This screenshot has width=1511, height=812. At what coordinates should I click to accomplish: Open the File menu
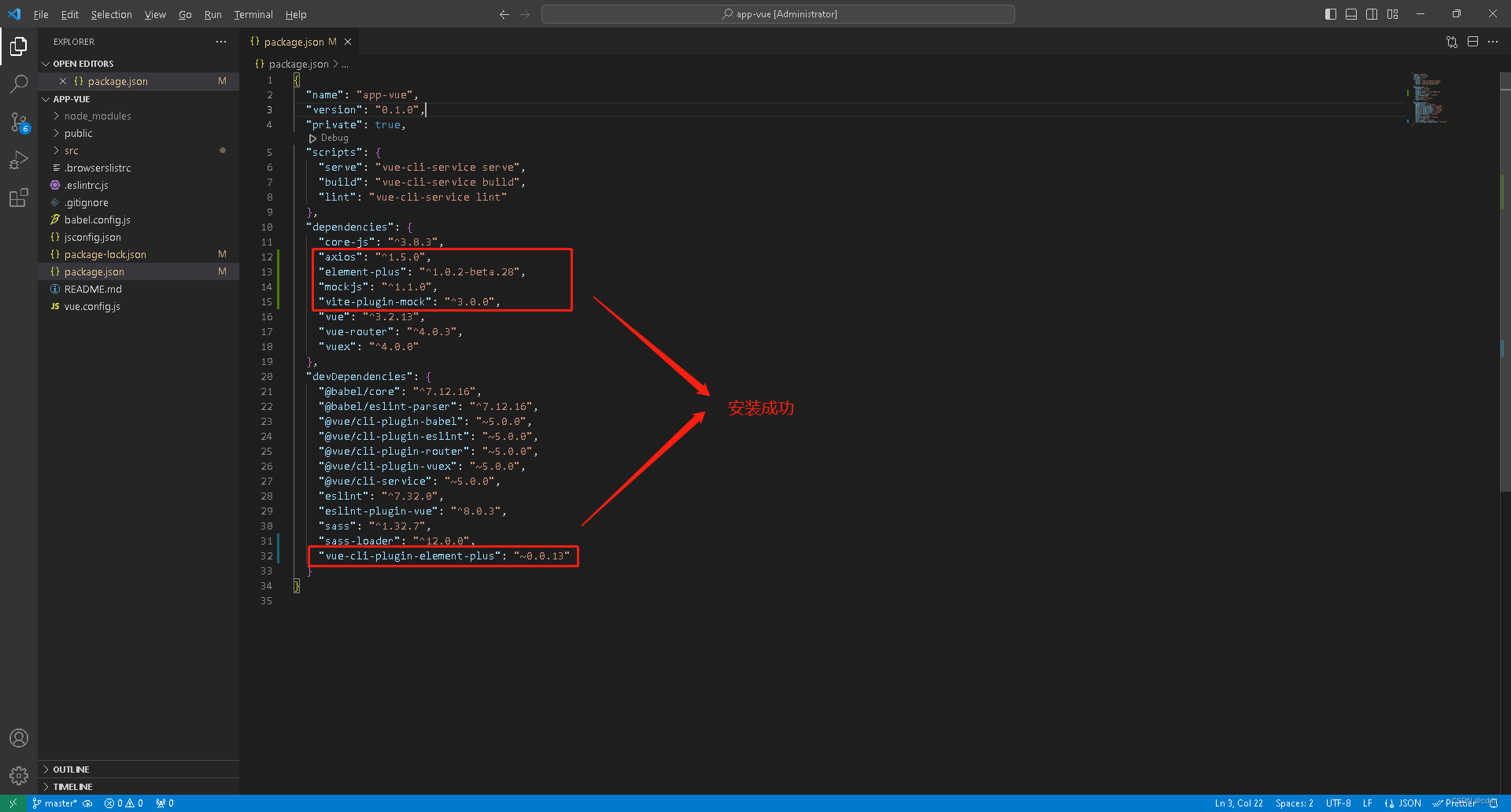pyautogui.click(x=41, y=14)
